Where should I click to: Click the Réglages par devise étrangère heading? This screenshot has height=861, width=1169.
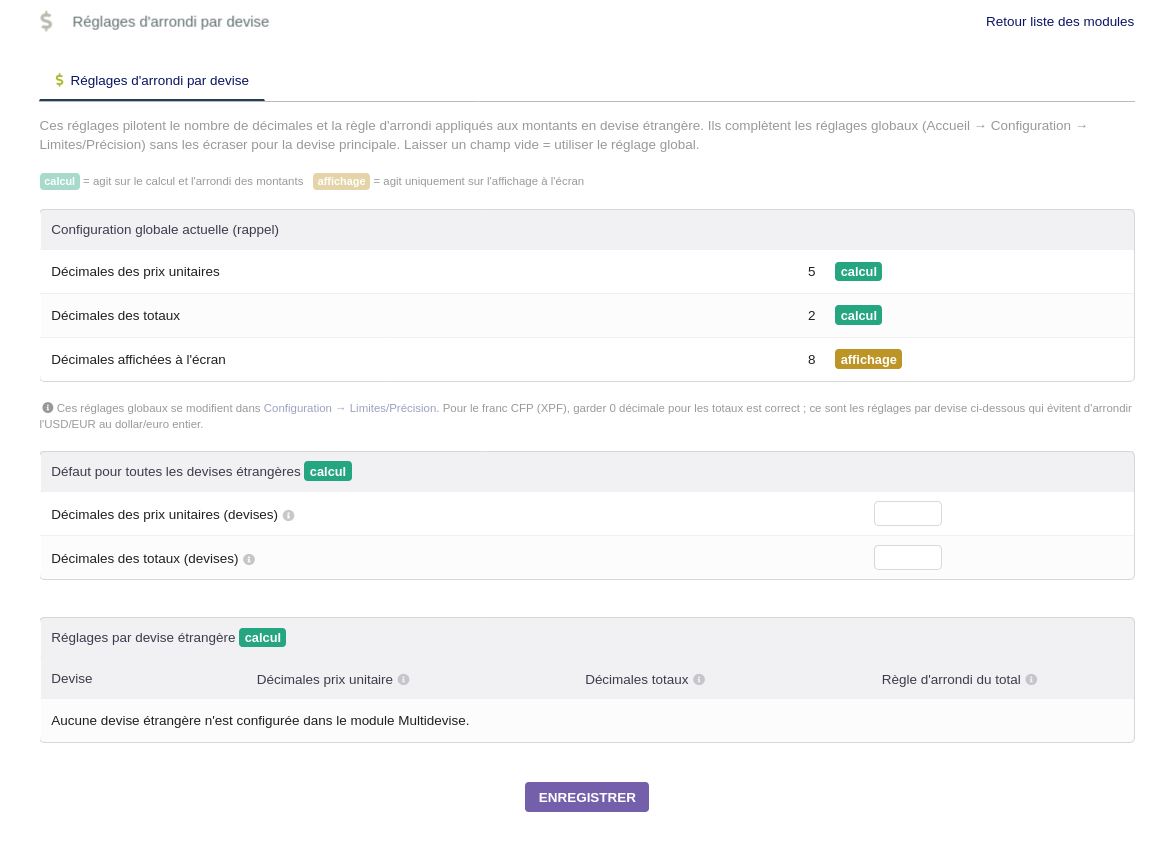143,637
